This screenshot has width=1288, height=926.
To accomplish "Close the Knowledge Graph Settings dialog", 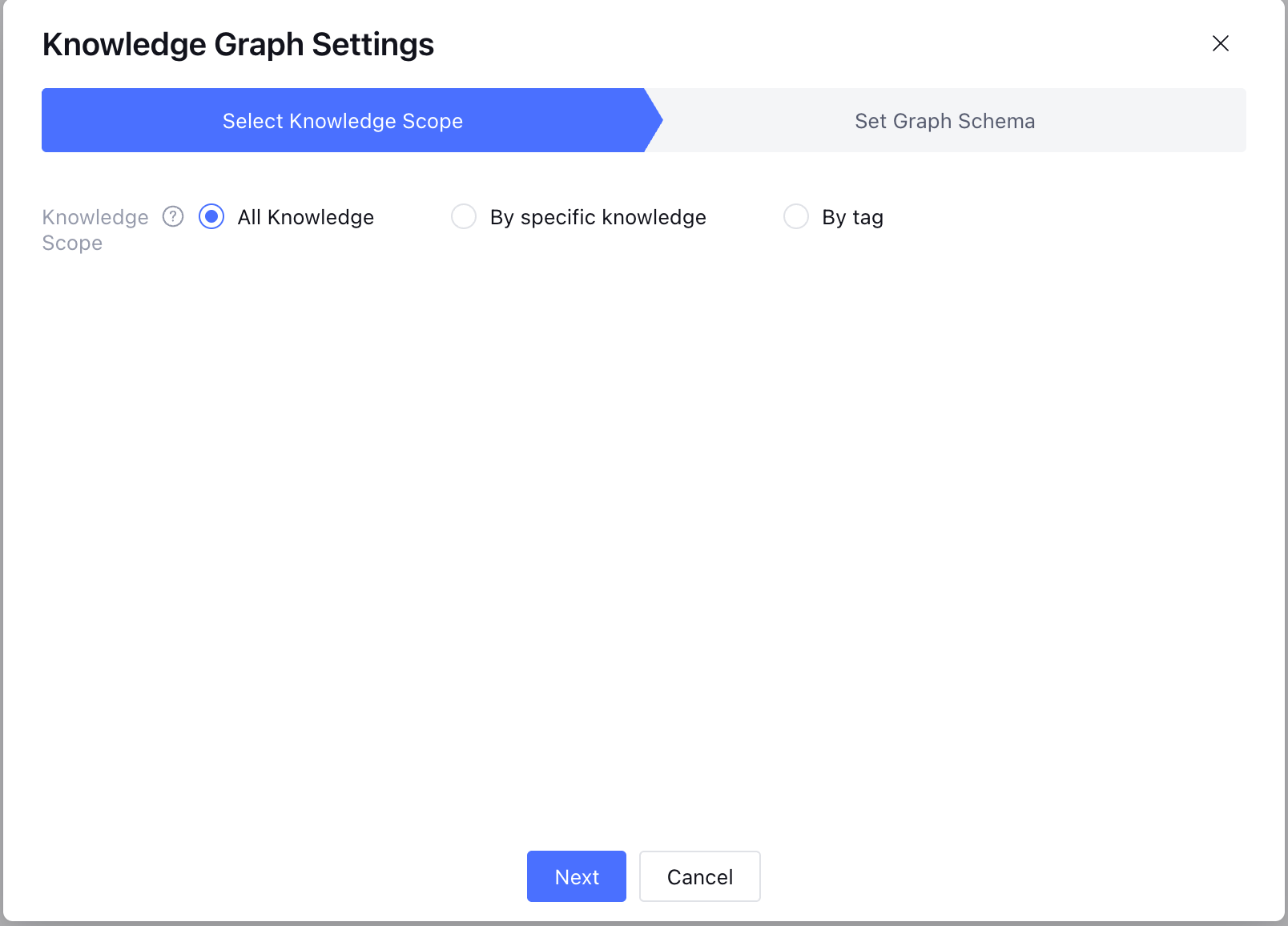I will click(x=1220, y=43).
